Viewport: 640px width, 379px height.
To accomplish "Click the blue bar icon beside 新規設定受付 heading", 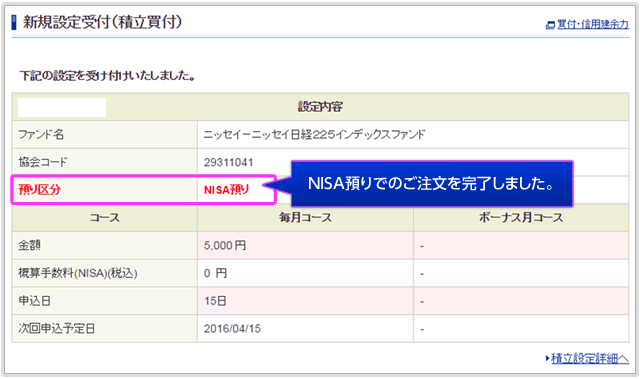I will [x=14, y=22].
